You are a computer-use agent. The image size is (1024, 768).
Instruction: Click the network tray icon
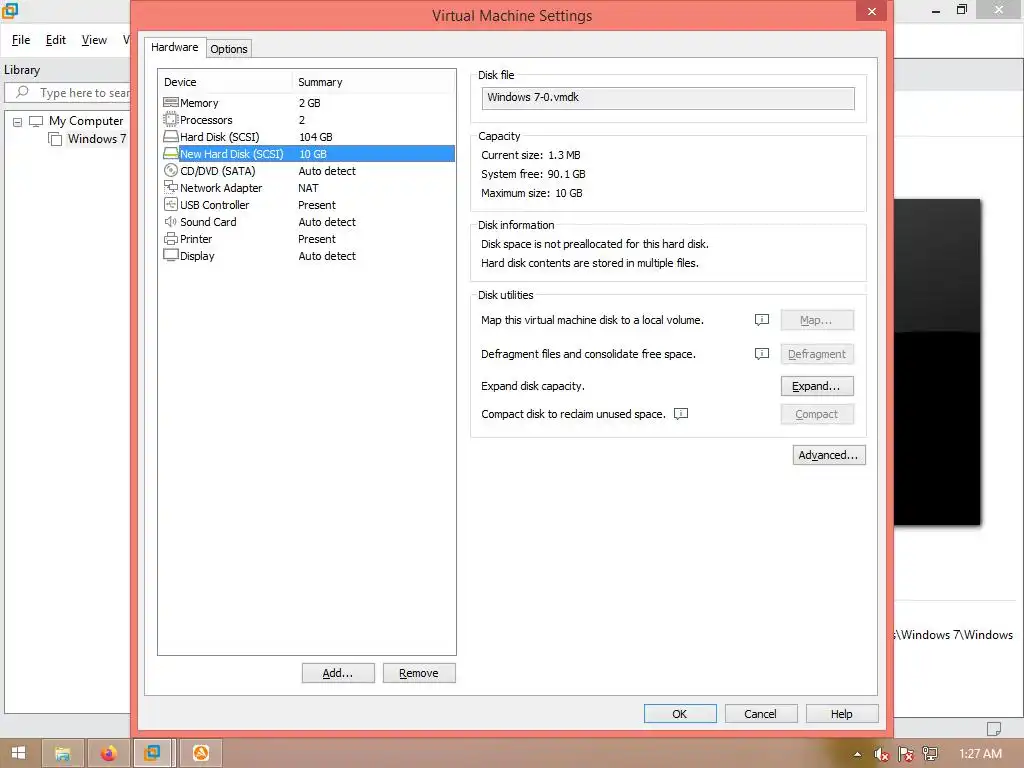[x=930, y=754]
